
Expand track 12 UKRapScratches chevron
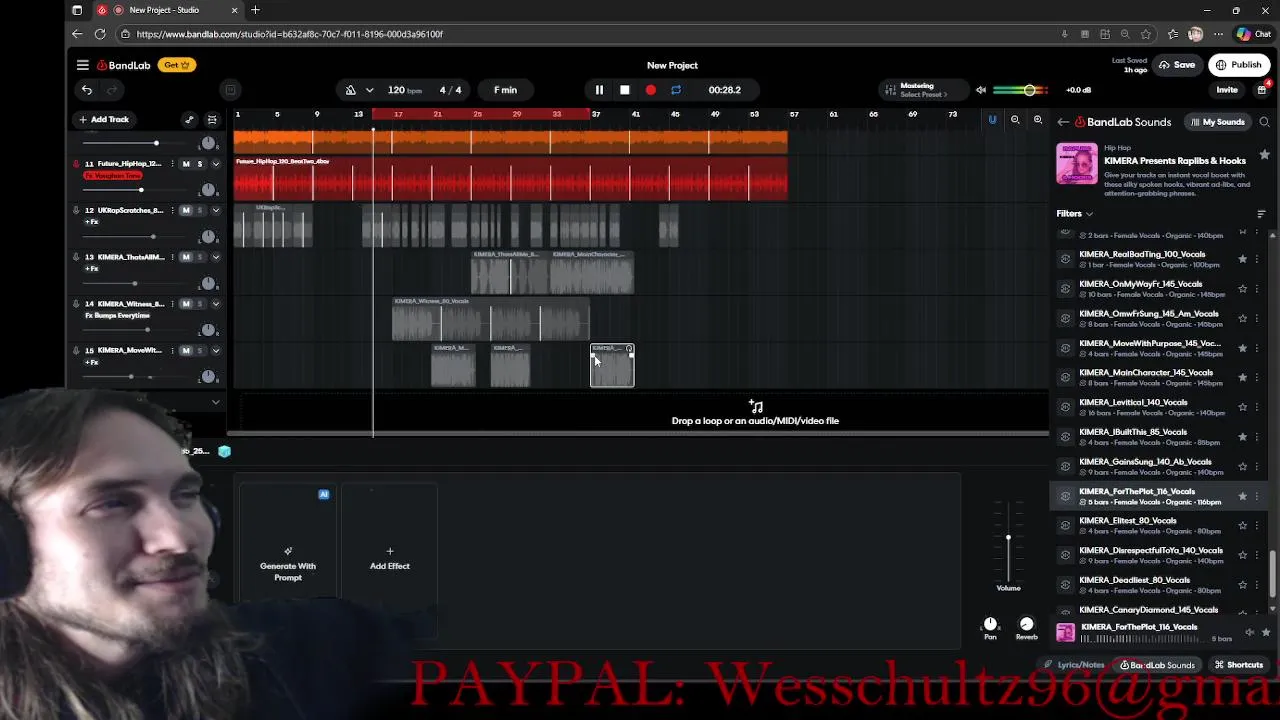click(215, 210)
